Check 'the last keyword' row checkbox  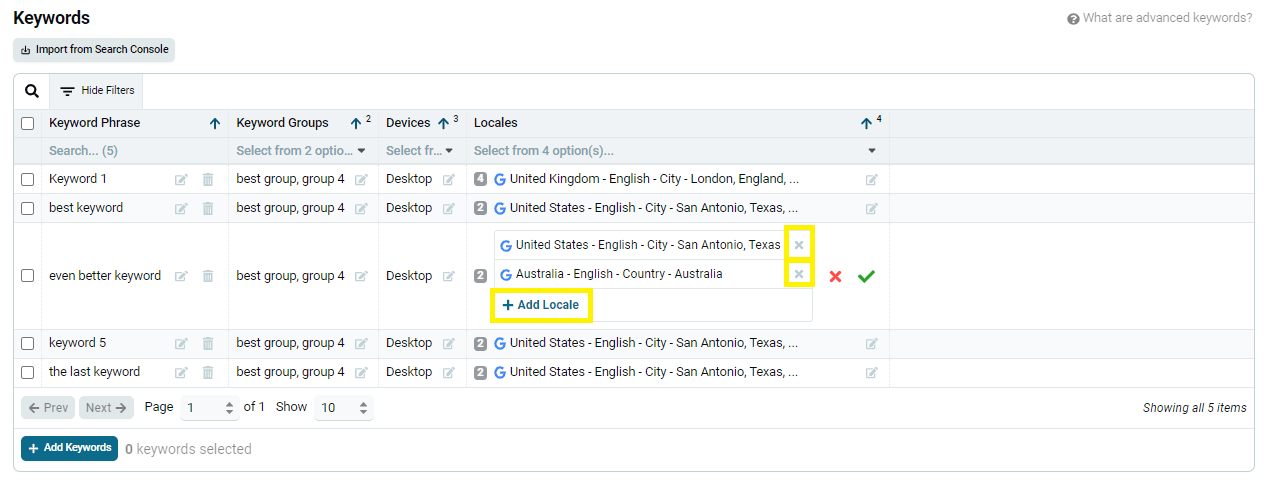click(28, 372)
